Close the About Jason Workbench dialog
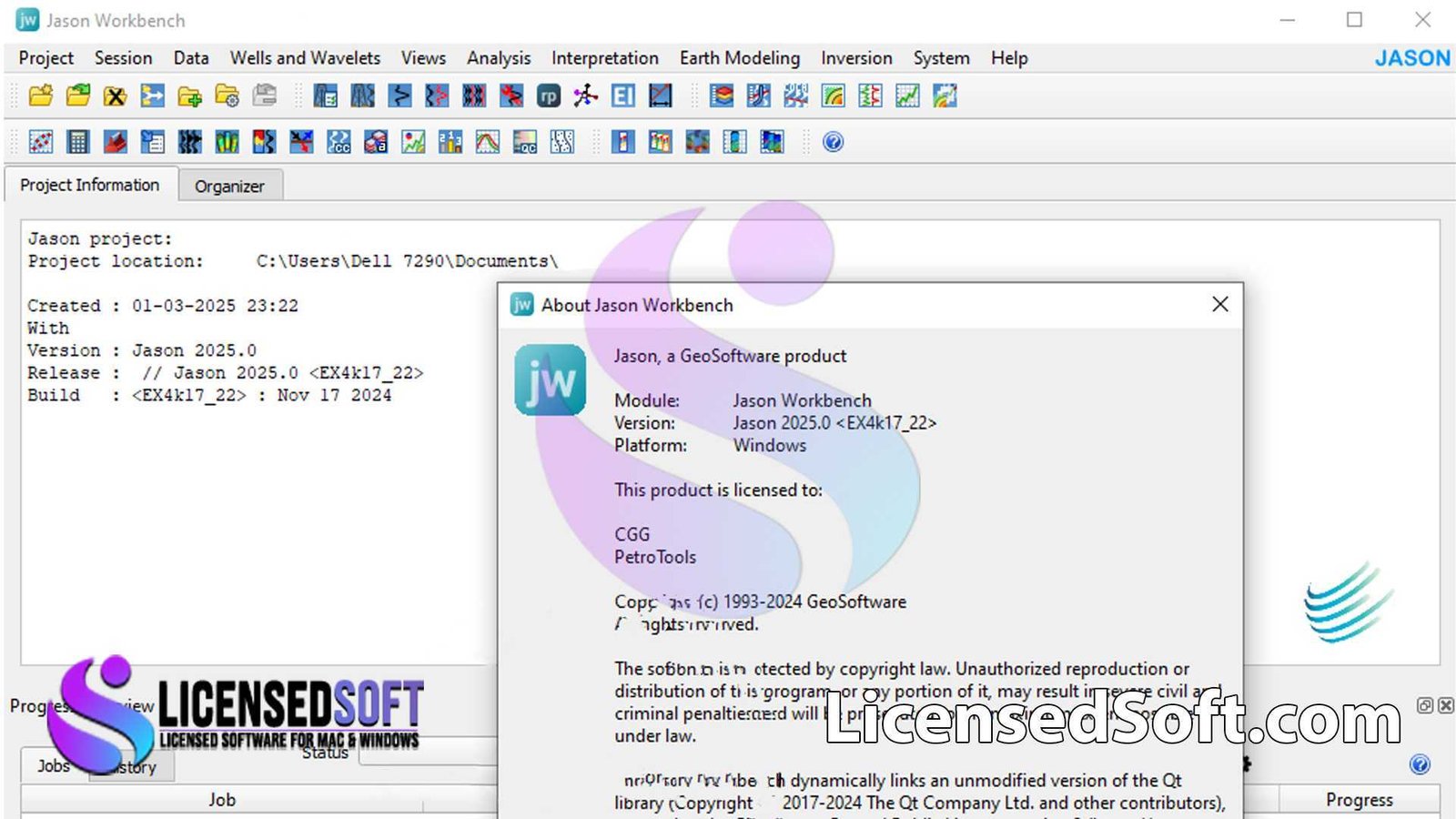Viewport: 1456px width, 819px height. 1219,305
